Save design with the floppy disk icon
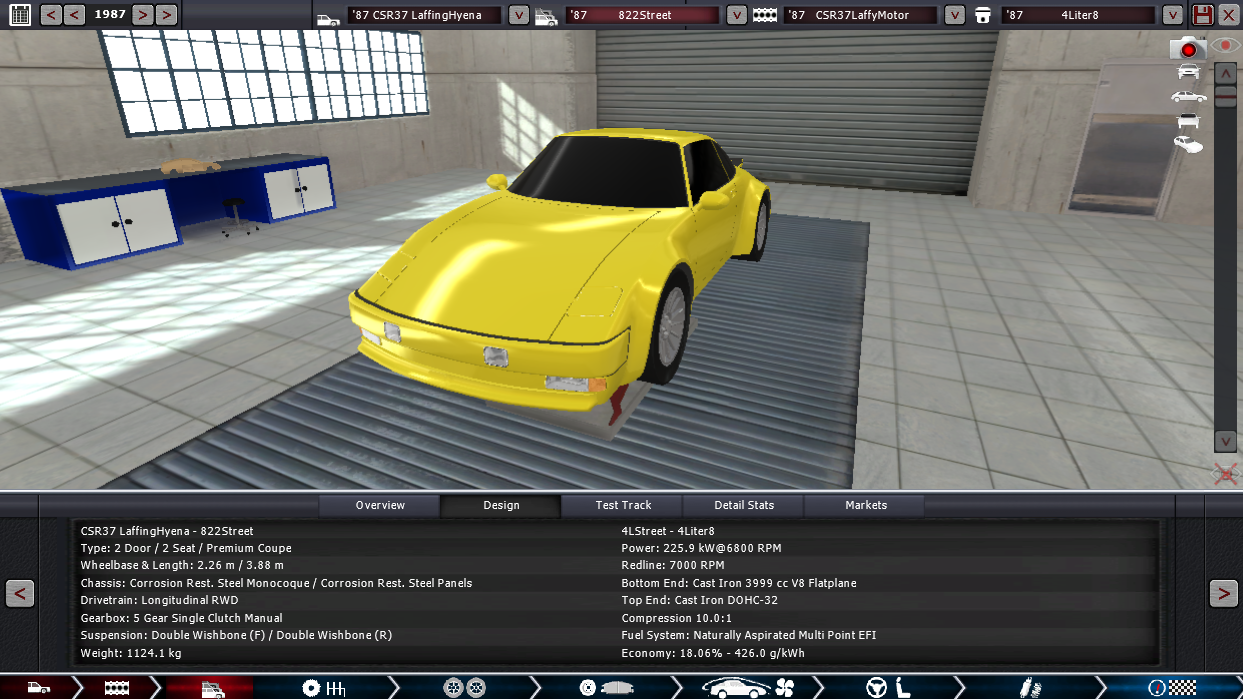1243x699 pixels. [x=1203, y=15]
